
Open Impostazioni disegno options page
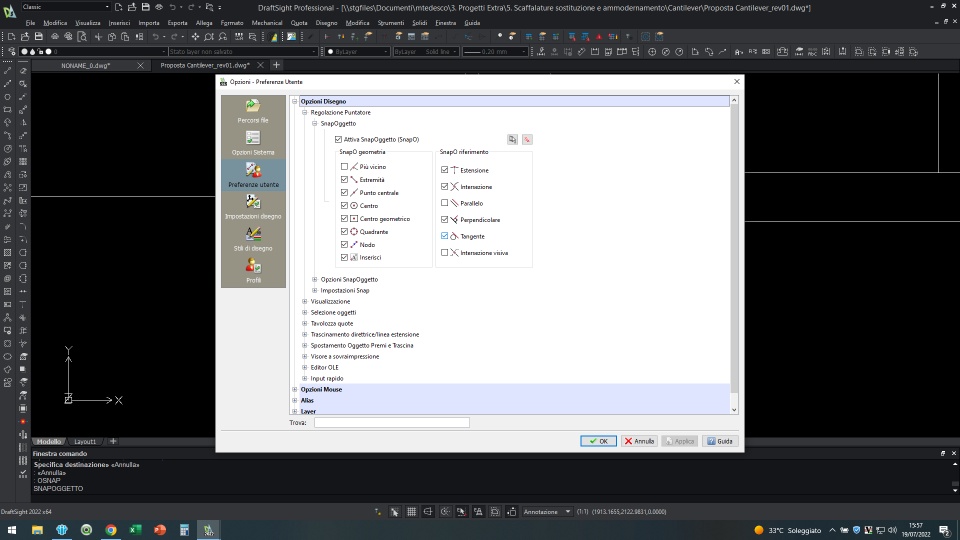tap(253, 207)
